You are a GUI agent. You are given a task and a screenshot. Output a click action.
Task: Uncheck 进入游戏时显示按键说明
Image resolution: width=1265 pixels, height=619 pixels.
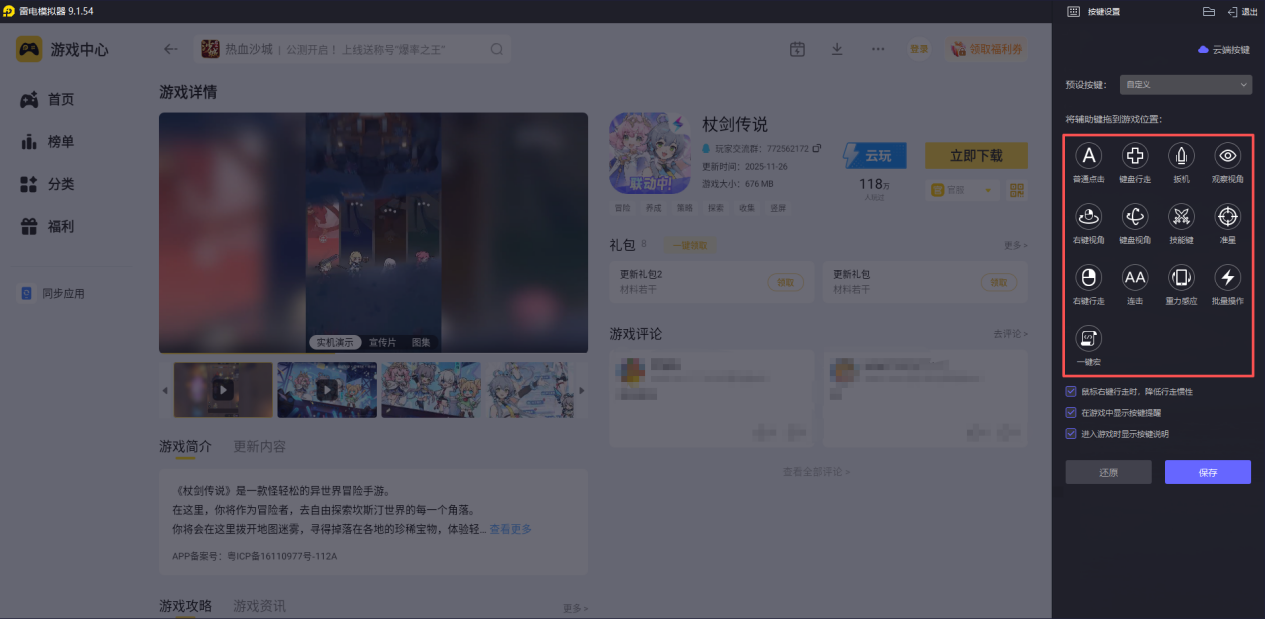coord(1072,433)
